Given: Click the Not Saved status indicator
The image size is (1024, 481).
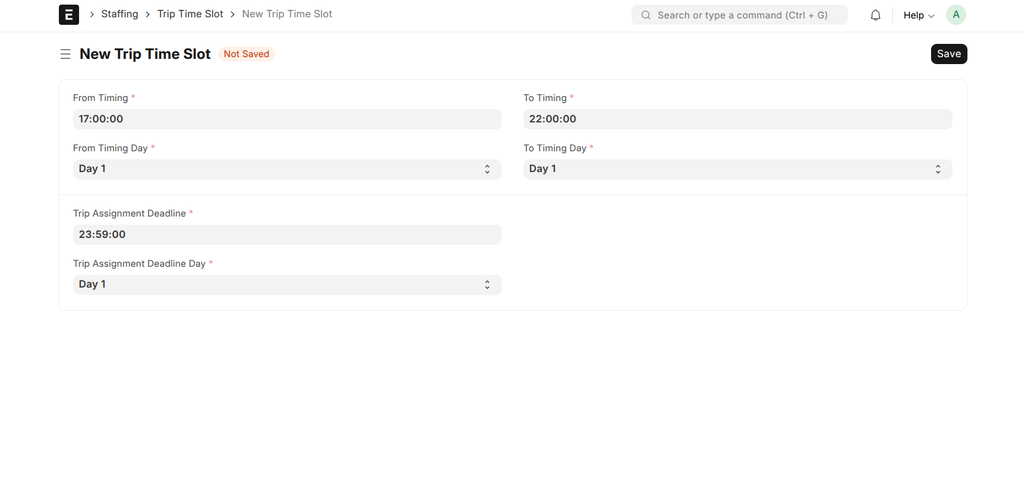Looking at the screenshot, I should pyautogui.click(x=246, y=54).
